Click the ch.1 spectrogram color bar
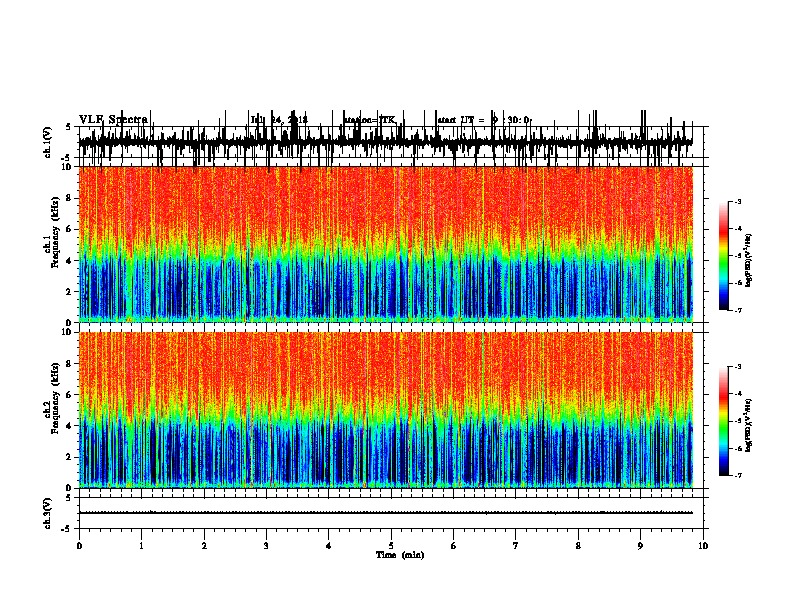Viewport: 792px width, 612px height. tap(724, 256)
